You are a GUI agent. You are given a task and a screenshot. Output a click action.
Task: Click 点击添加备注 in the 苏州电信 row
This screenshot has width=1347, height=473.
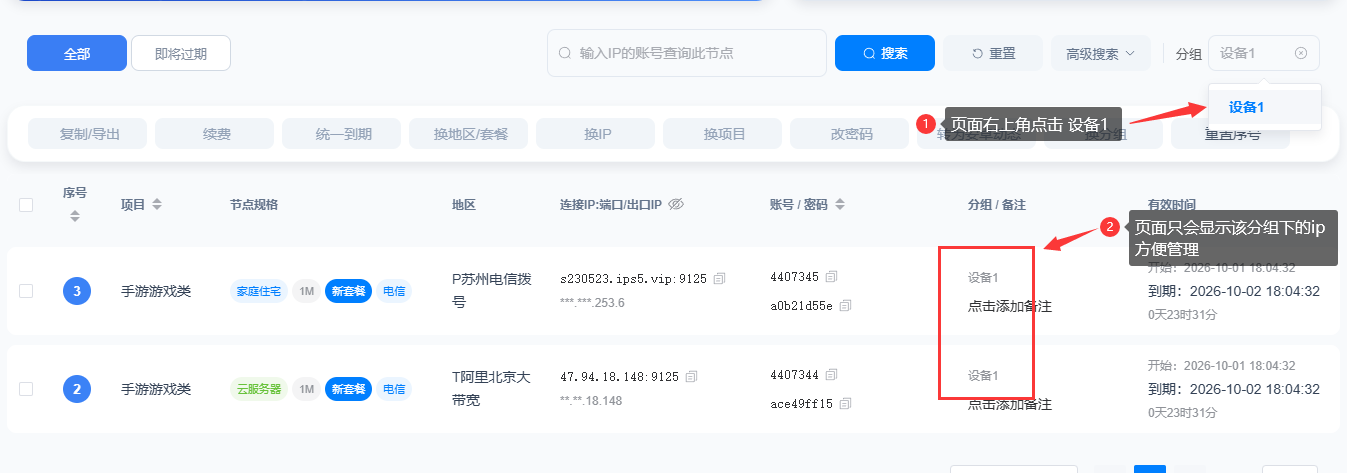click(x=1010, y=306)
